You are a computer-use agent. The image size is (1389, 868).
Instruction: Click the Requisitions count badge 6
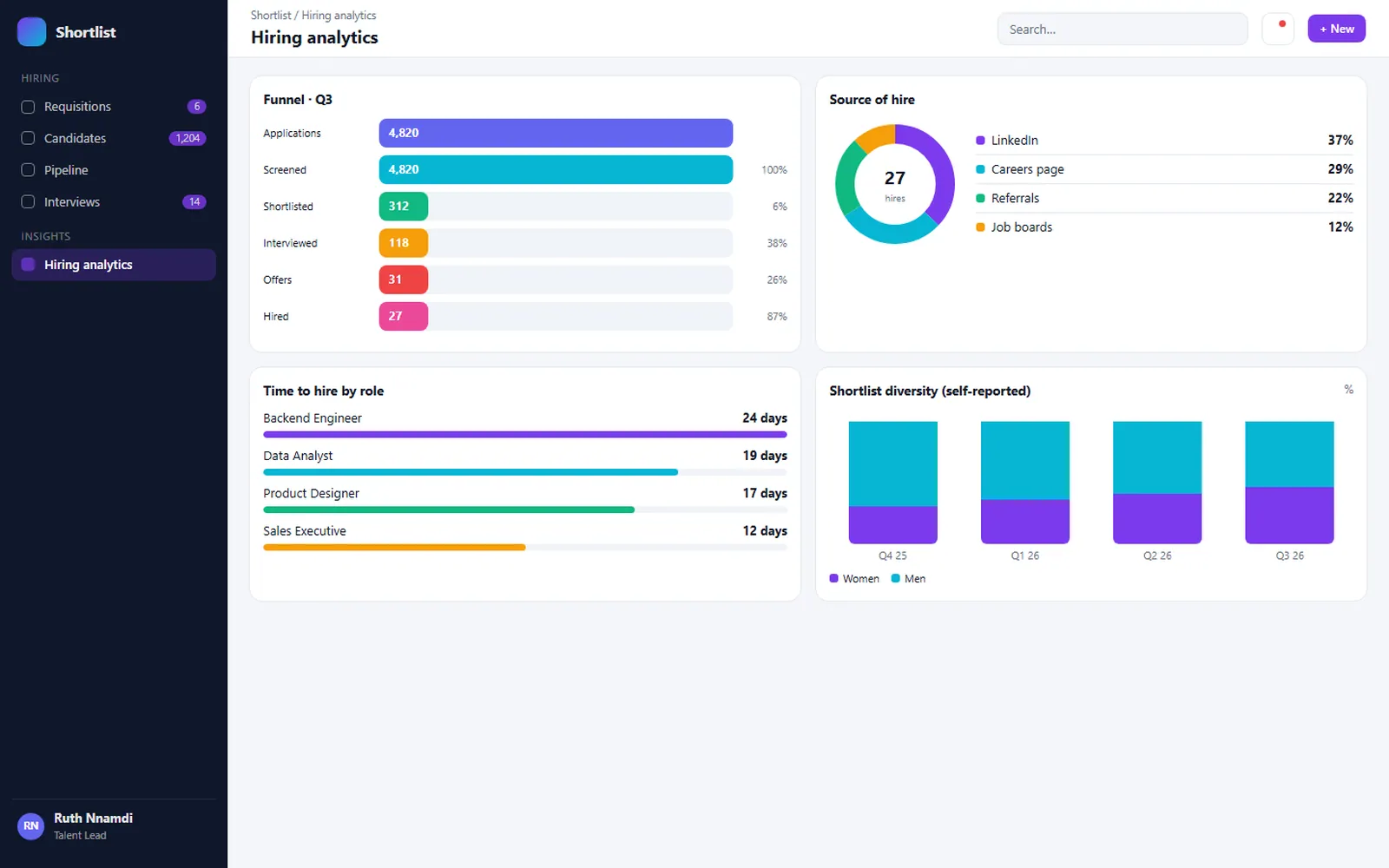pyautogui.click(x=197, y=107)
